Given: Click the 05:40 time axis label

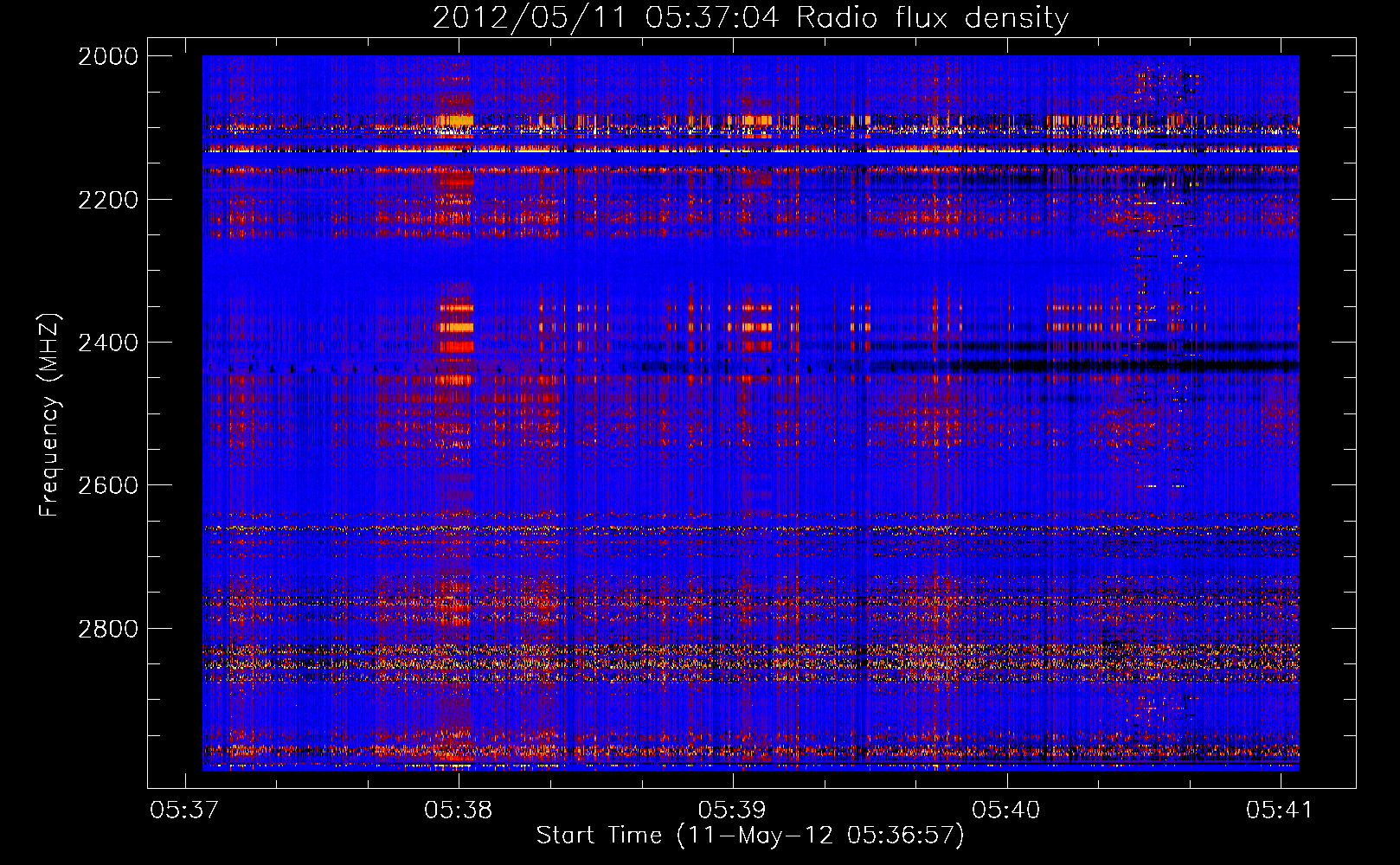Looking at the screenshot, I should pyautogui.click(x=1006, y=810).
